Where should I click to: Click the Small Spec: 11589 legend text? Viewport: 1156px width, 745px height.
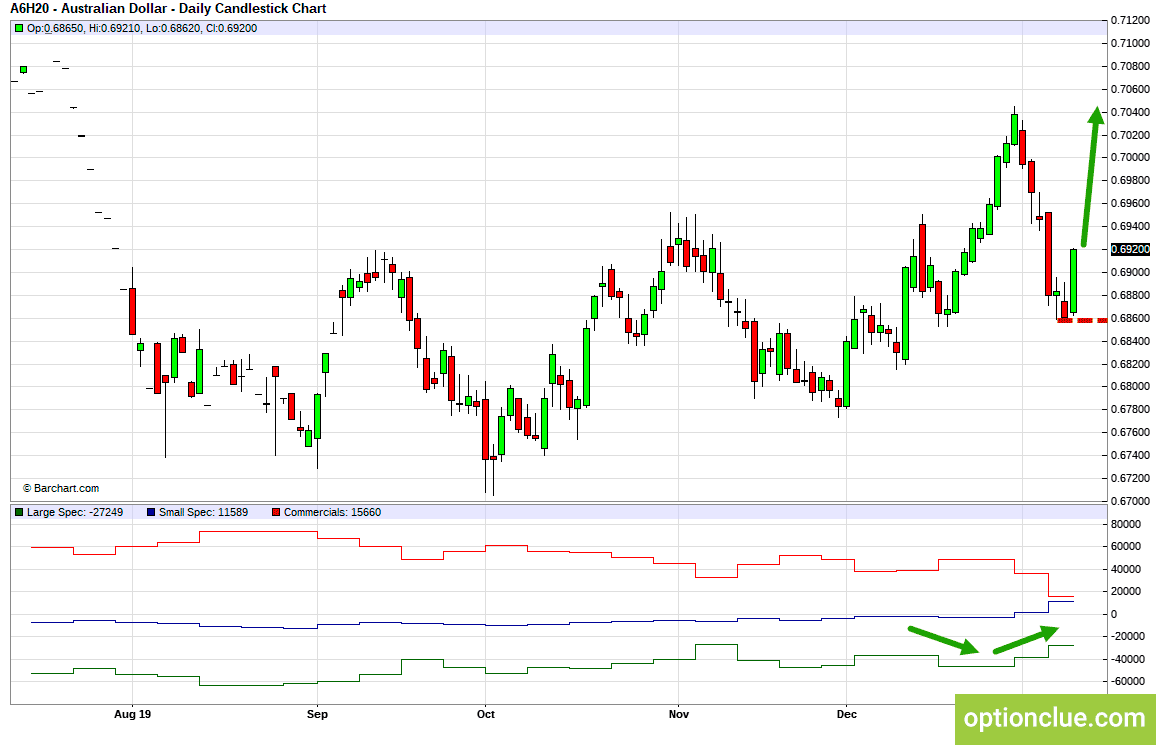coord(203,512)
